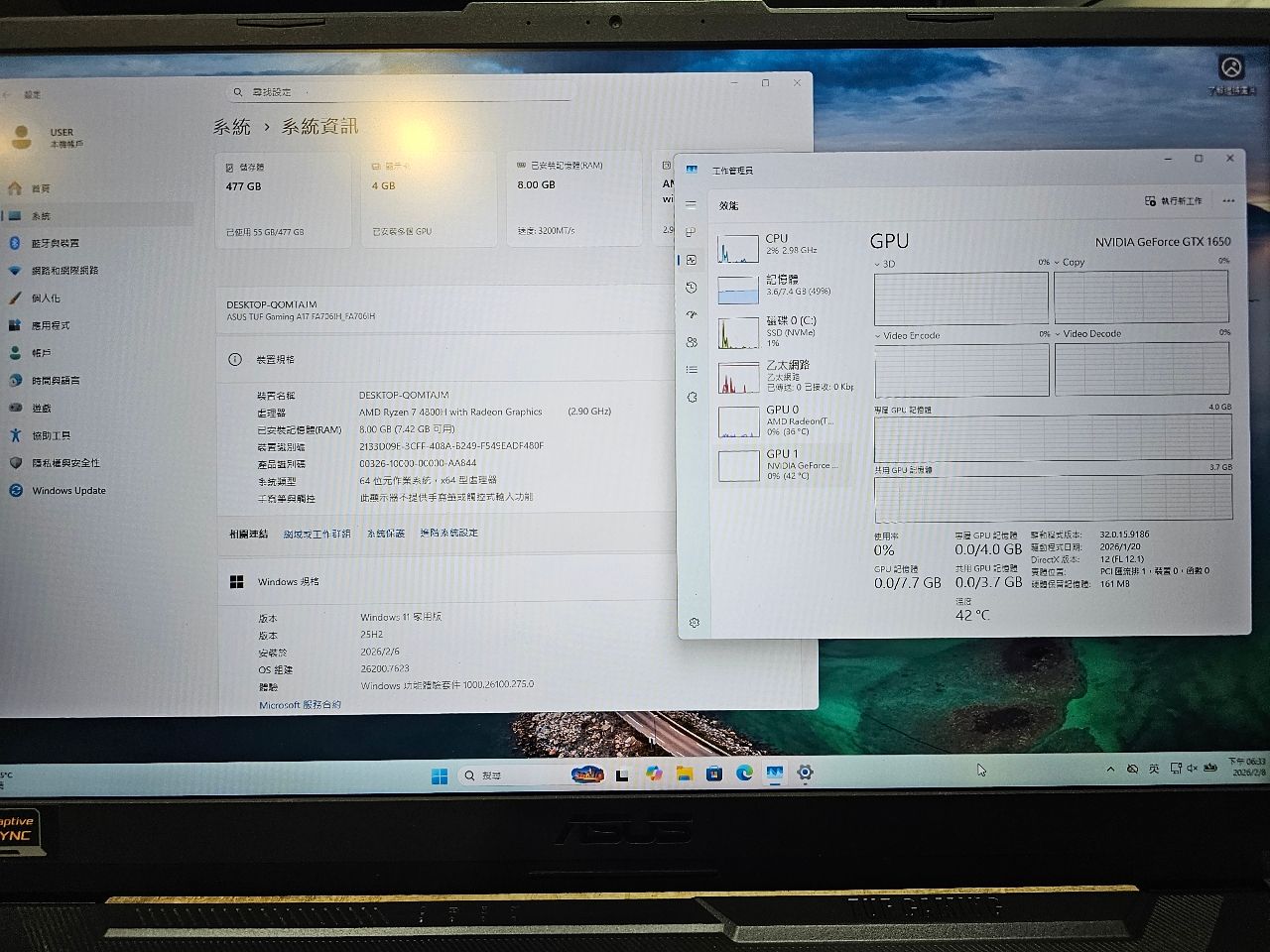Select 藍牙與裝置 in Settings sidebar
The width and height of the screenshot is (1270, 952).
pos(55,243)
